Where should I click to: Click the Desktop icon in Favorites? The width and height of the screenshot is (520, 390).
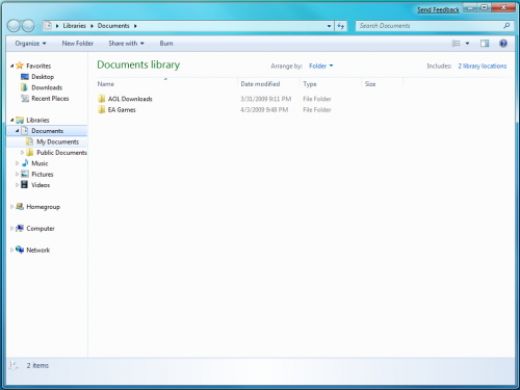pyautogui.click(x=25, y=77)
